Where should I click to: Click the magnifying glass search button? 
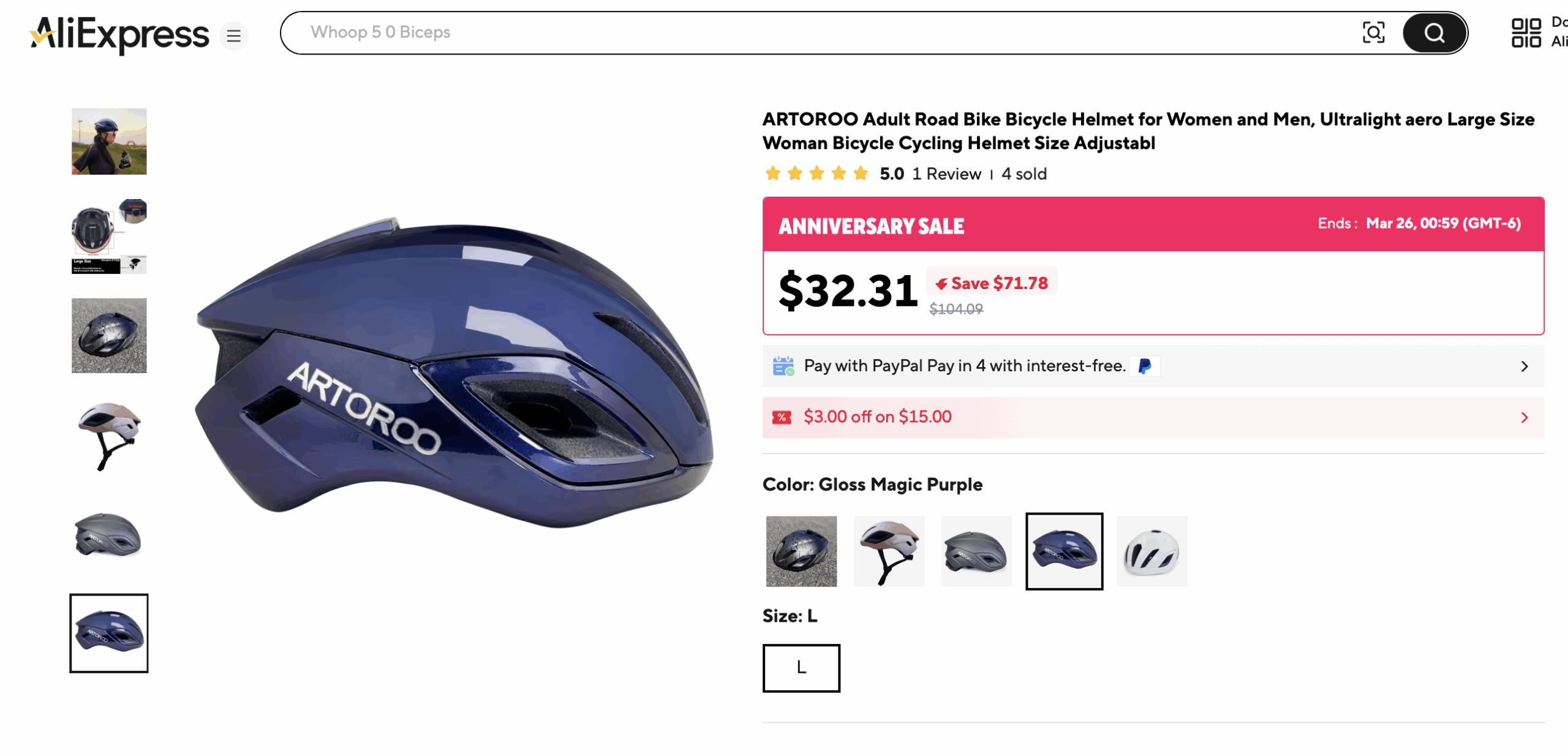(1434, 32)
